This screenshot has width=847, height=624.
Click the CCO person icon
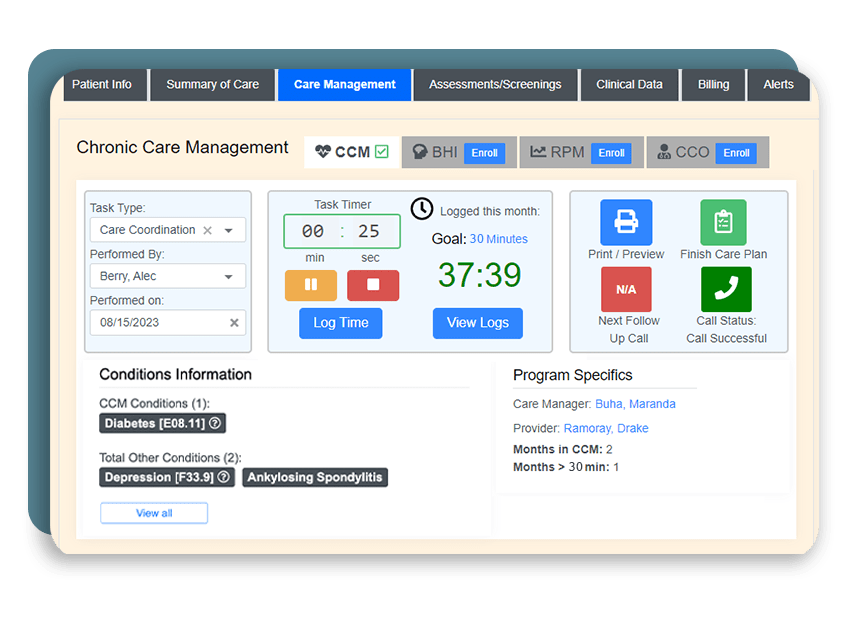[665, 152]
